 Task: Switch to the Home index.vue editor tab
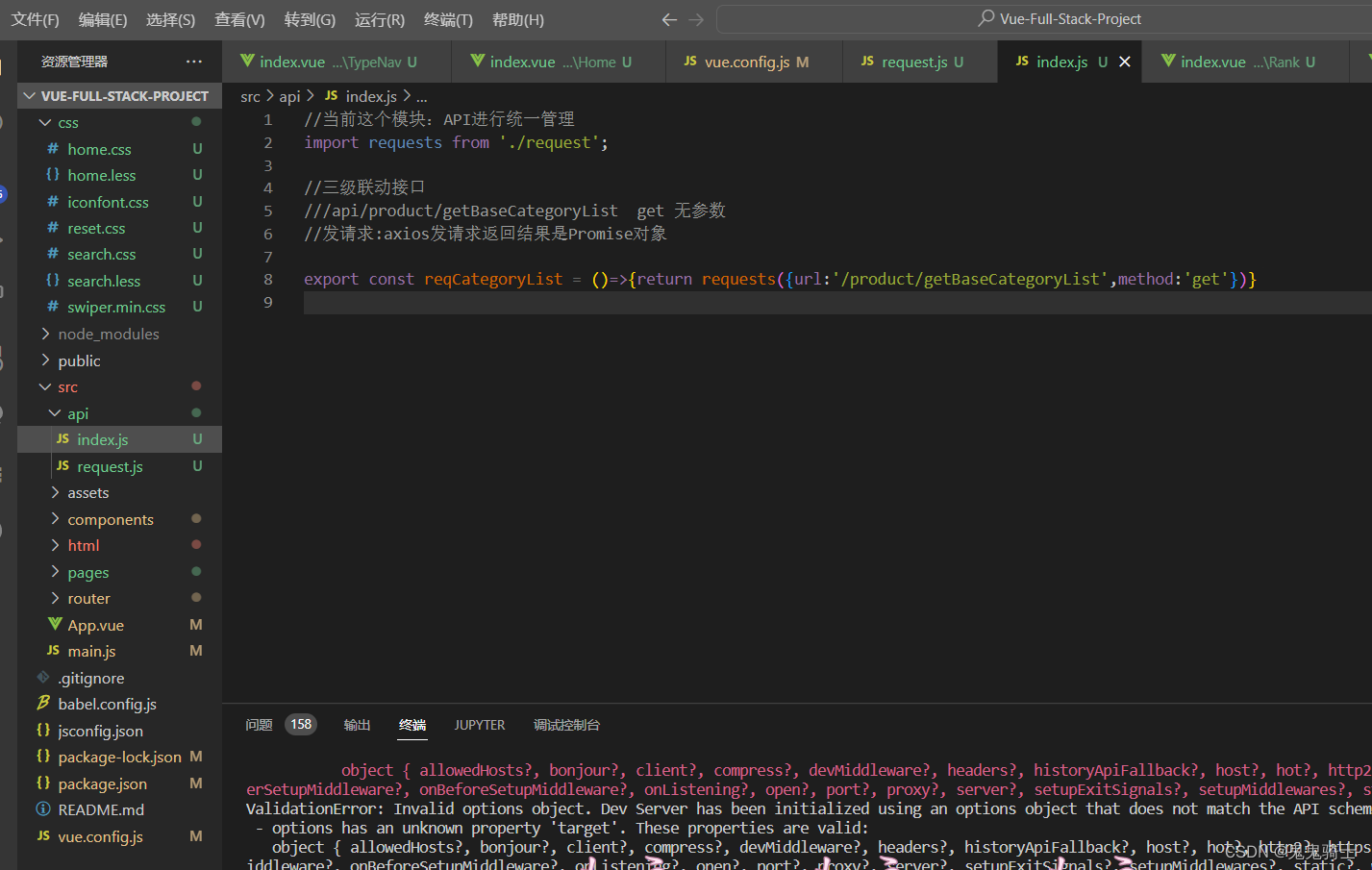click(559, 62)
